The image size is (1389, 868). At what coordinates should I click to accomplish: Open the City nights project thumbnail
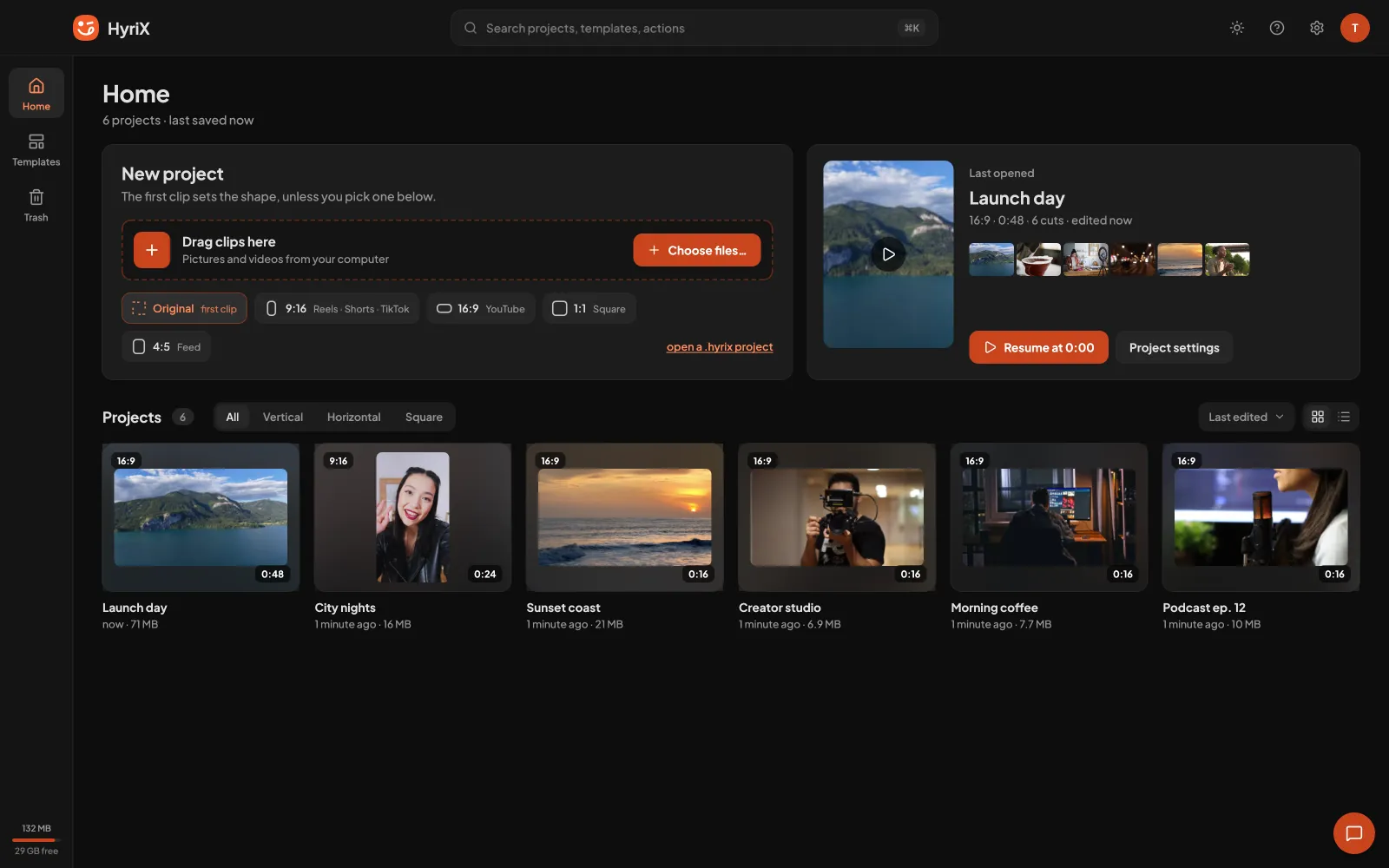pyautogui.click(x=412, y=517)
